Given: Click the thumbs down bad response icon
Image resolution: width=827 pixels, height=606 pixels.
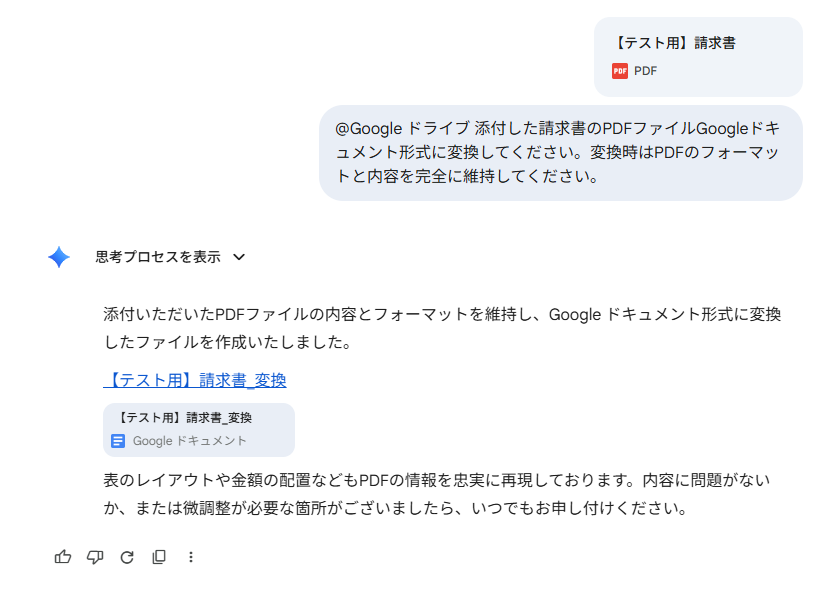Looking at the screenshot, I should tap(95, 557).
